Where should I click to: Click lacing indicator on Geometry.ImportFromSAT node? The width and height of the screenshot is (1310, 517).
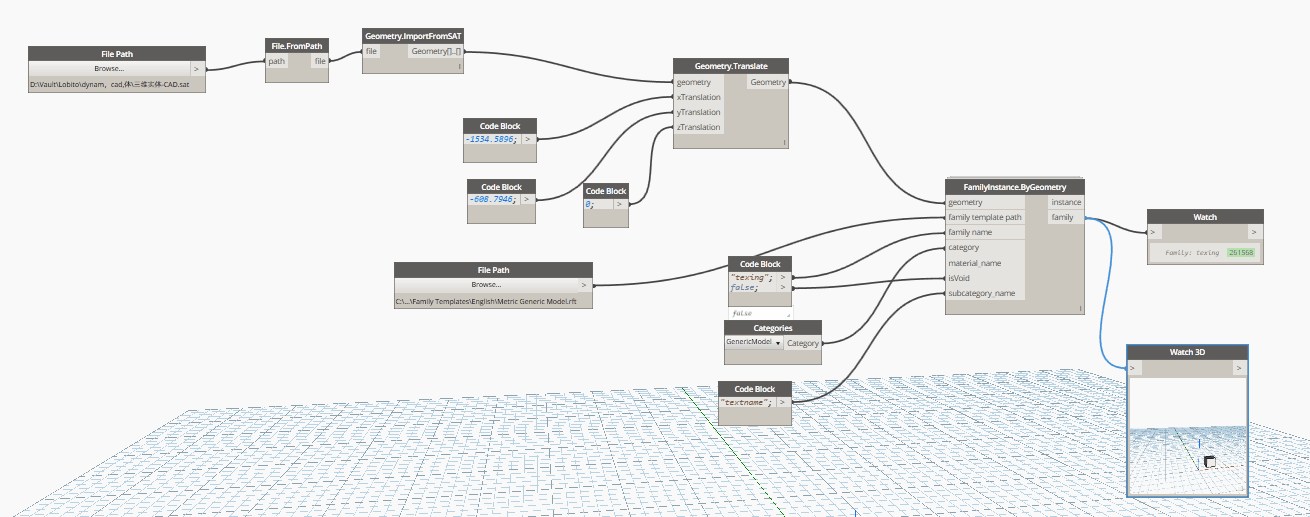460,67
